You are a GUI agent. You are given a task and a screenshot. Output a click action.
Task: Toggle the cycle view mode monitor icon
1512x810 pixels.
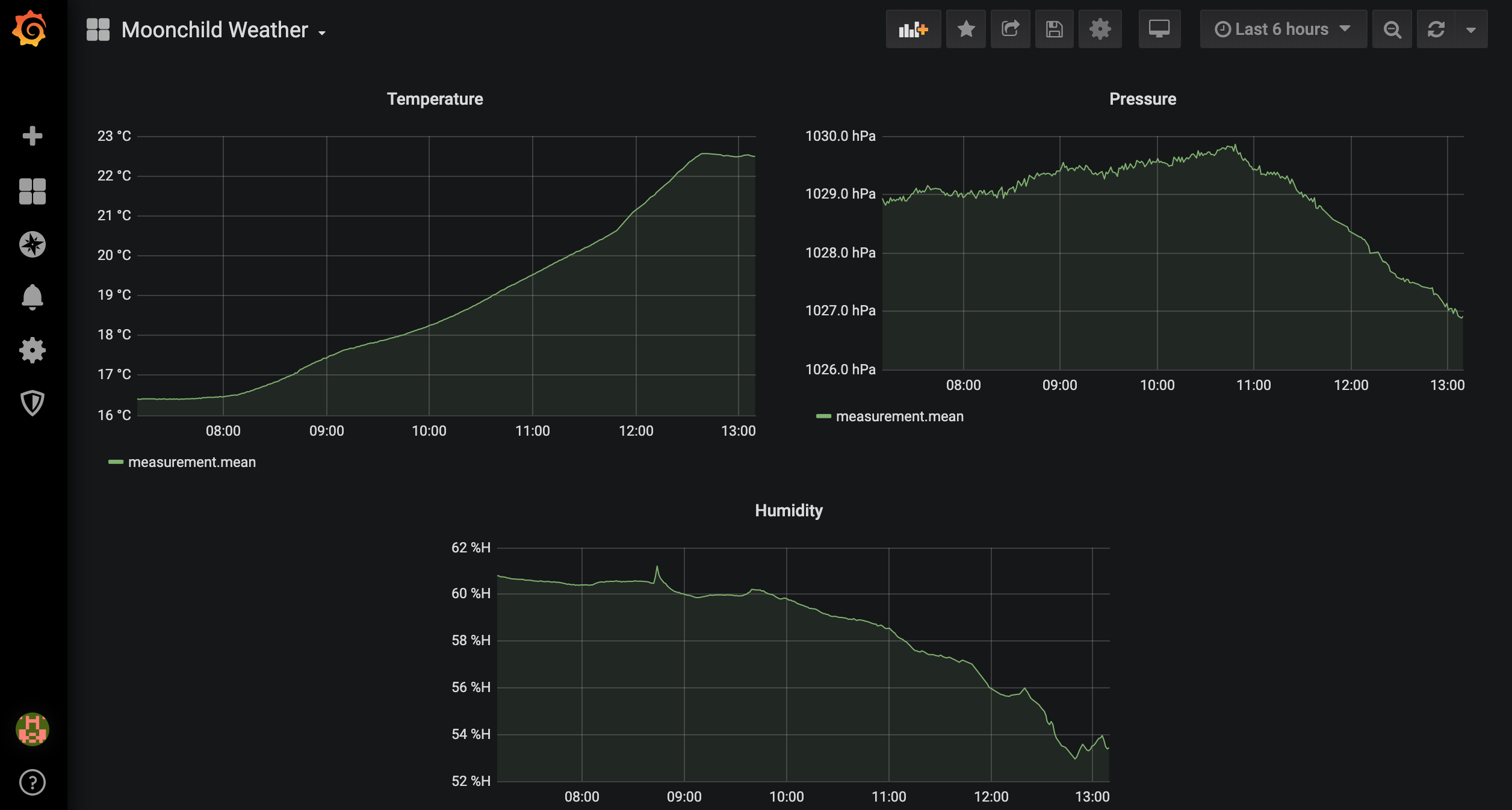[x=1159, y=29]
